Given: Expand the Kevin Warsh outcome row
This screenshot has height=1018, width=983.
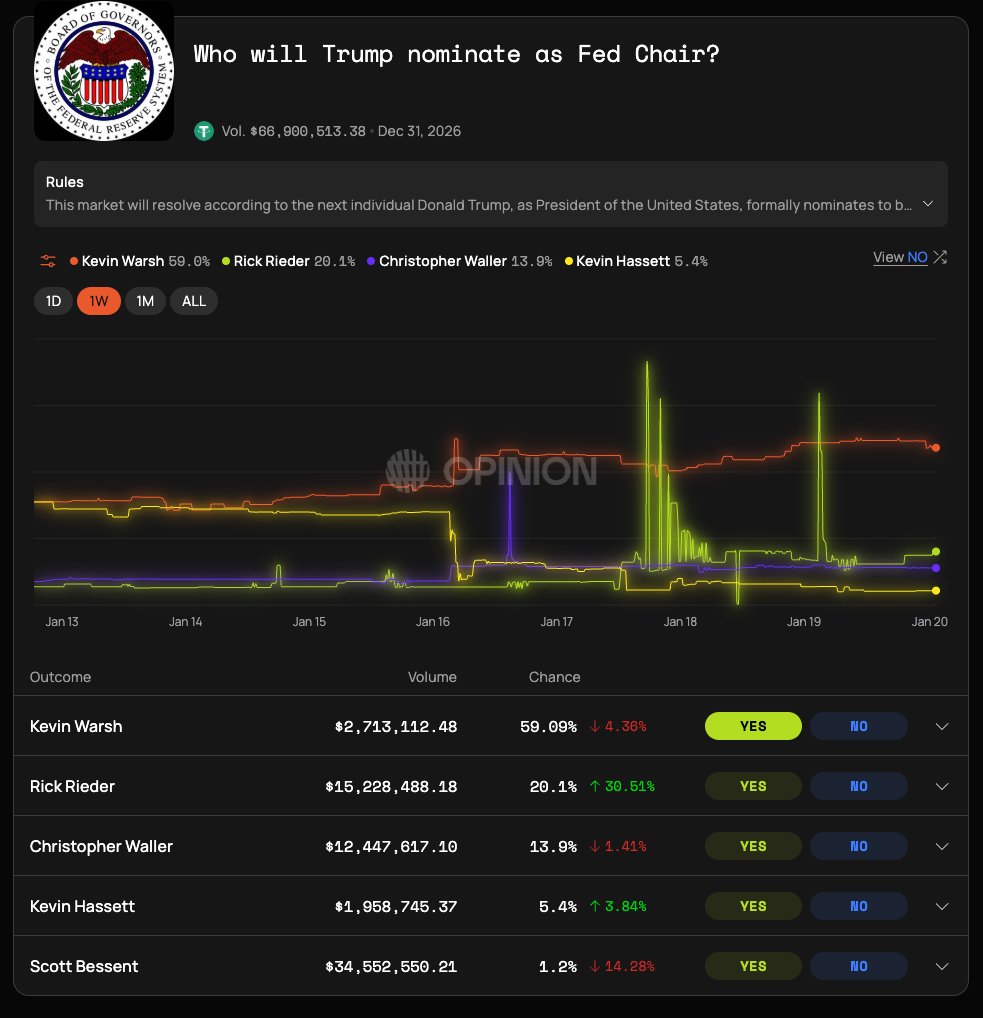Looking at the screenshot, I should tap(941, 726).
